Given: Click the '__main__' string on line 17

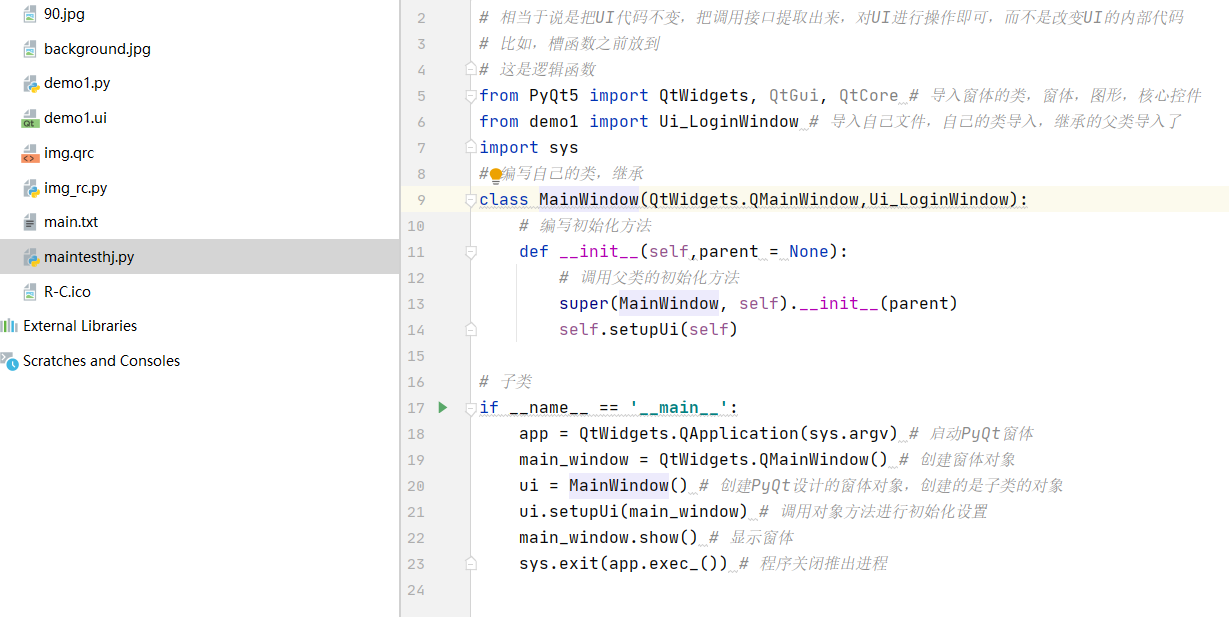Looking at the screenshot, I should click(679, 408).
